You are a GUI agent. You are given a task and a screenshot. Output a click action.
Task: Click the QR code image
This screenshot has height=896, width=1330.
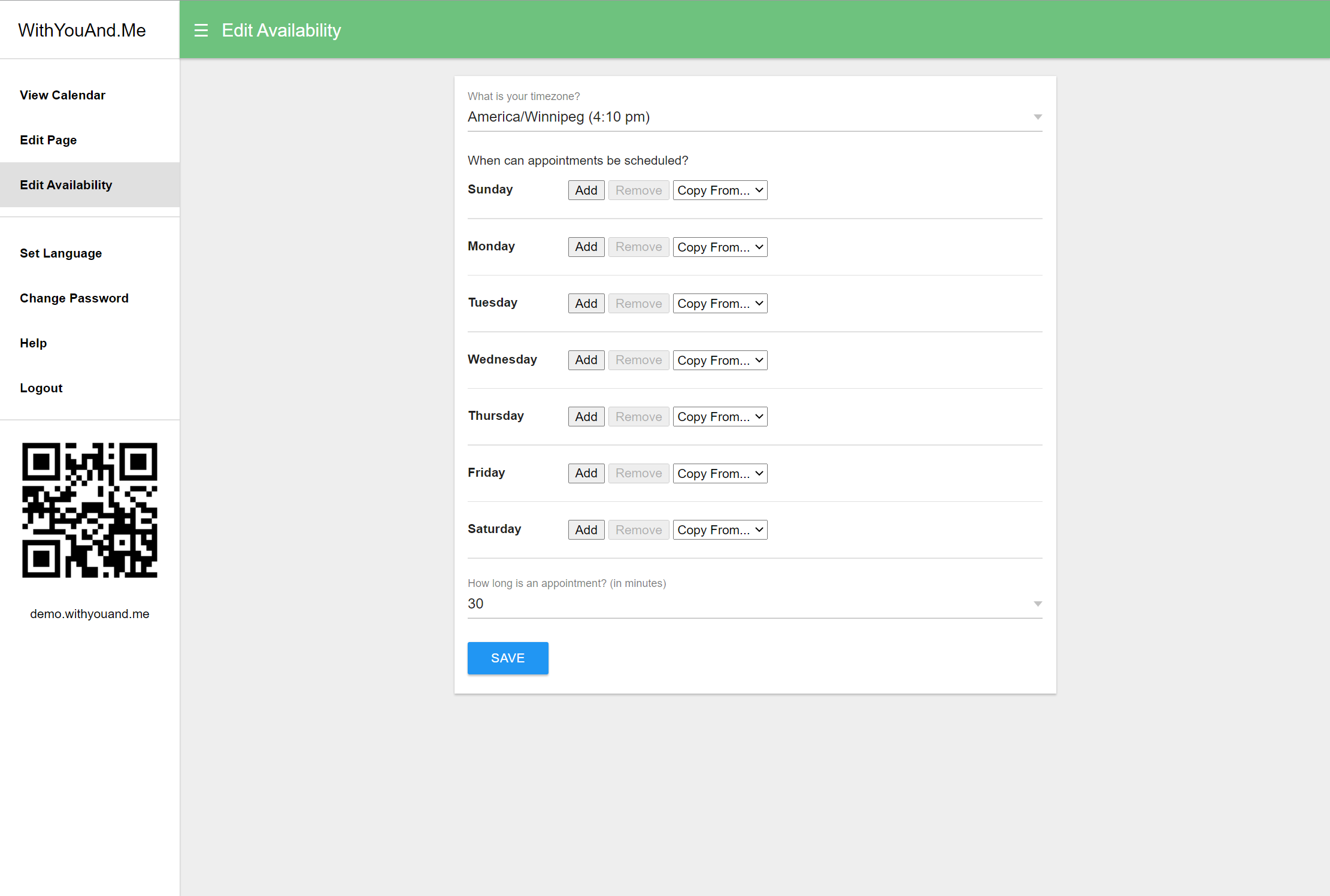click(x=90, y=510)
